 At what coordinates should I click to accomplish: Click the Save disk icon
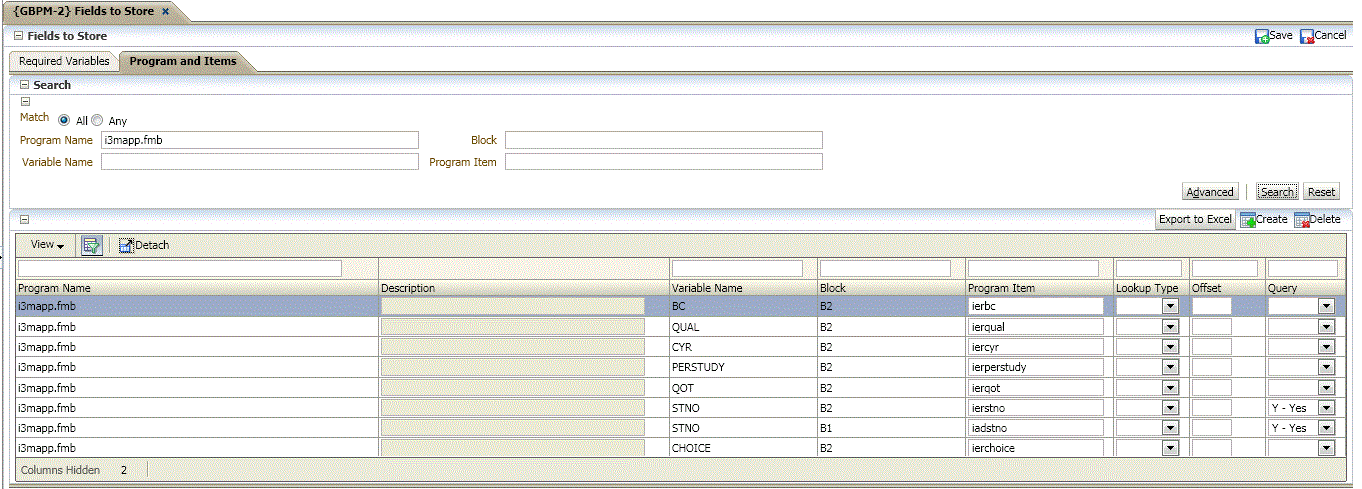tap(1262, 36)
